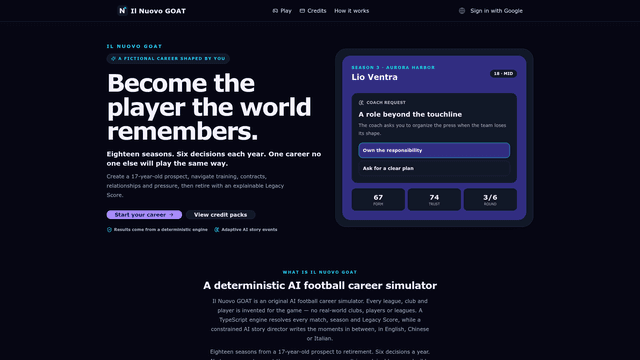Choose Ask for a clear plan option
Screen dimensions: 640x360
(x=434, y=168)
